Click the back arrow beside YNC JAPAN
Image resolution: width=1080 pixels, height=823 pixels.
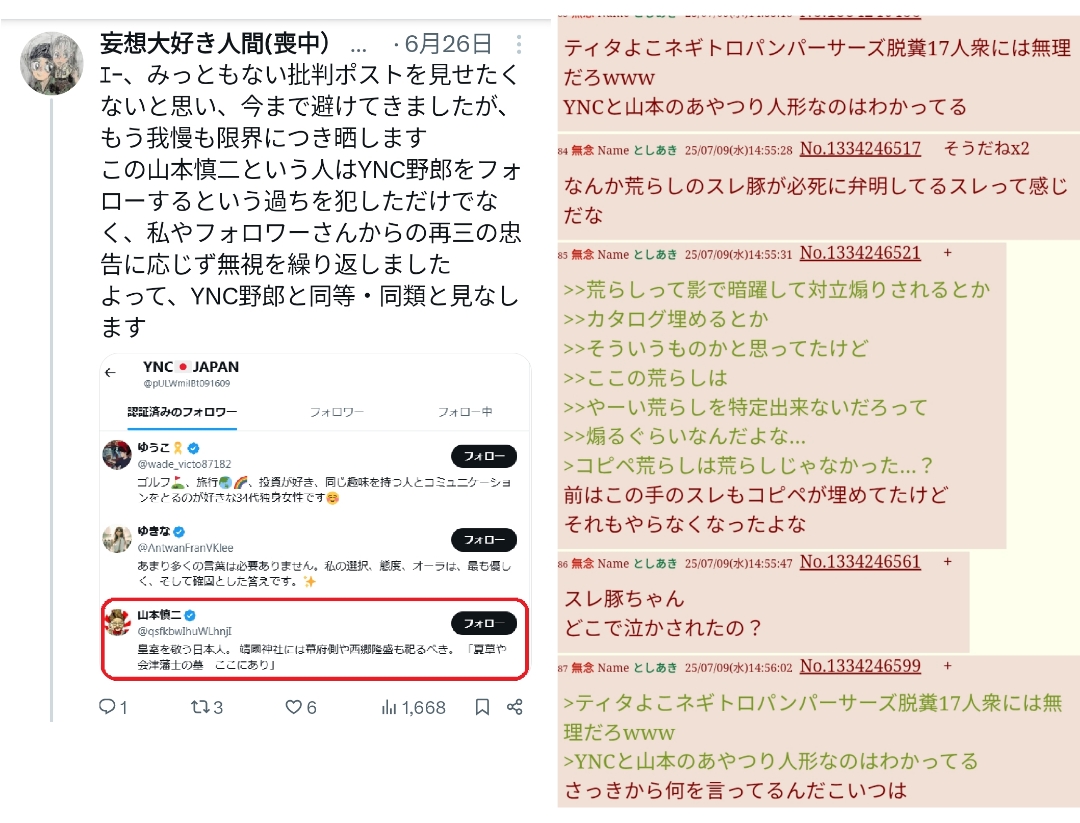(110, 373)
